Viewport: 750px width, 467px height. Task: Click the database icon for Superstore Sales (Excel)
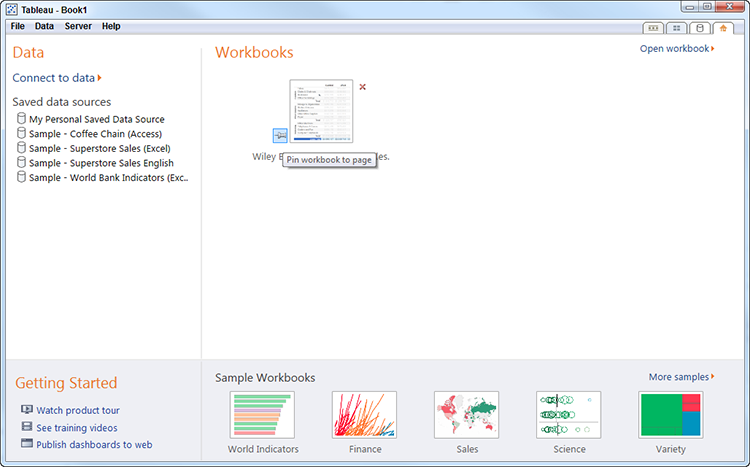click(21, 147)
